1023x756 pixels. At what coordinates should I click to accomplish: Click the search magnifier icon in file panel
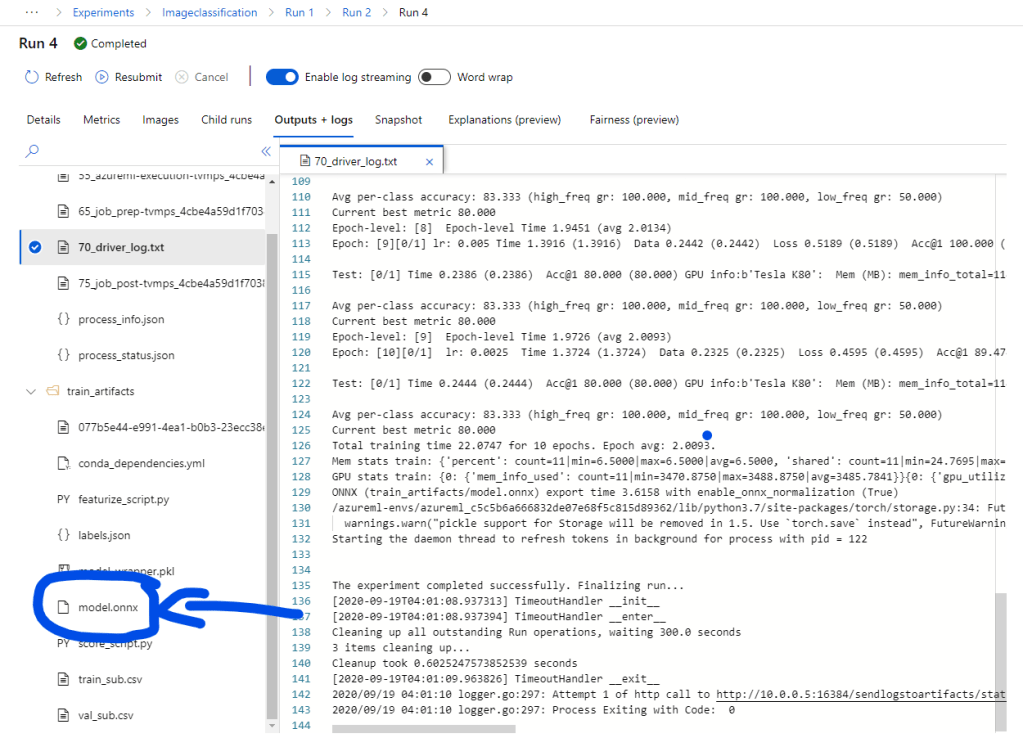tap(32, 151)
